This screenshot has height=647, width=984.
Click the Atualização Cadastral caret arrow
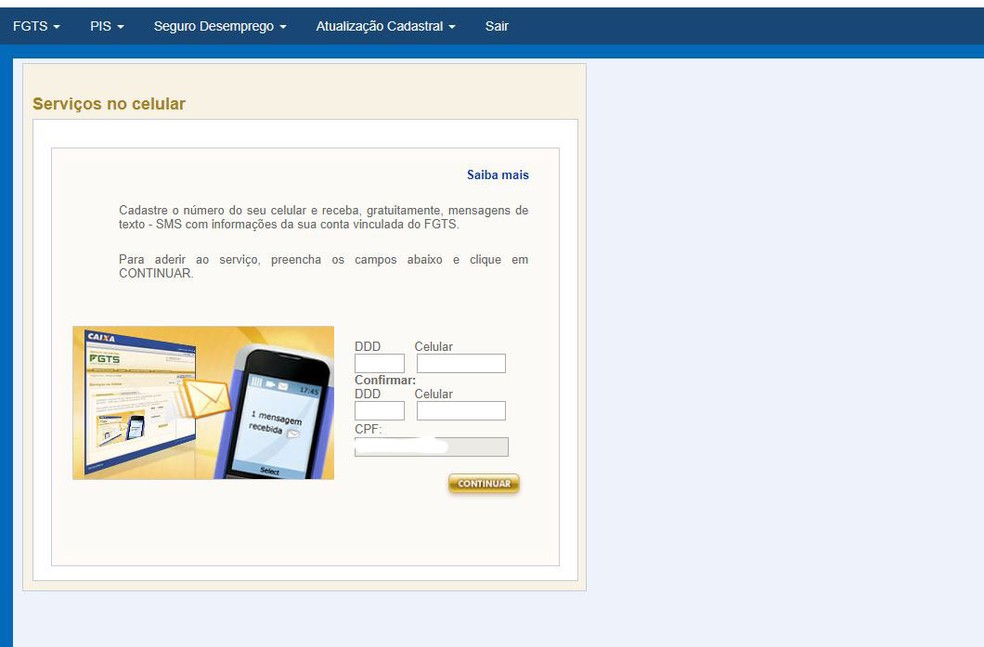click(x=450, y=27)
